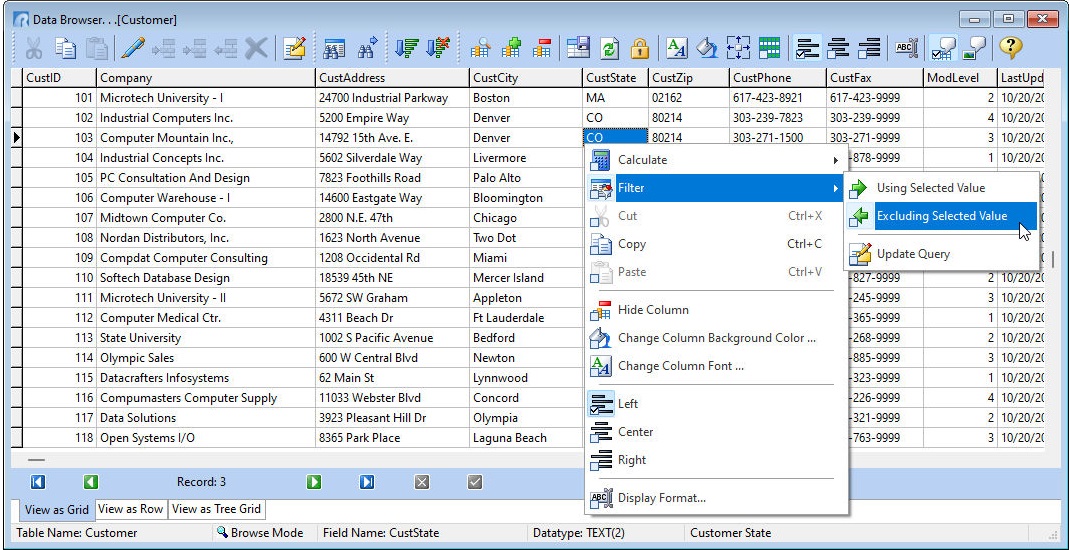Select the cell 'Laguna Beach'
1069x550 pixels.
click(x=526, y=438)
